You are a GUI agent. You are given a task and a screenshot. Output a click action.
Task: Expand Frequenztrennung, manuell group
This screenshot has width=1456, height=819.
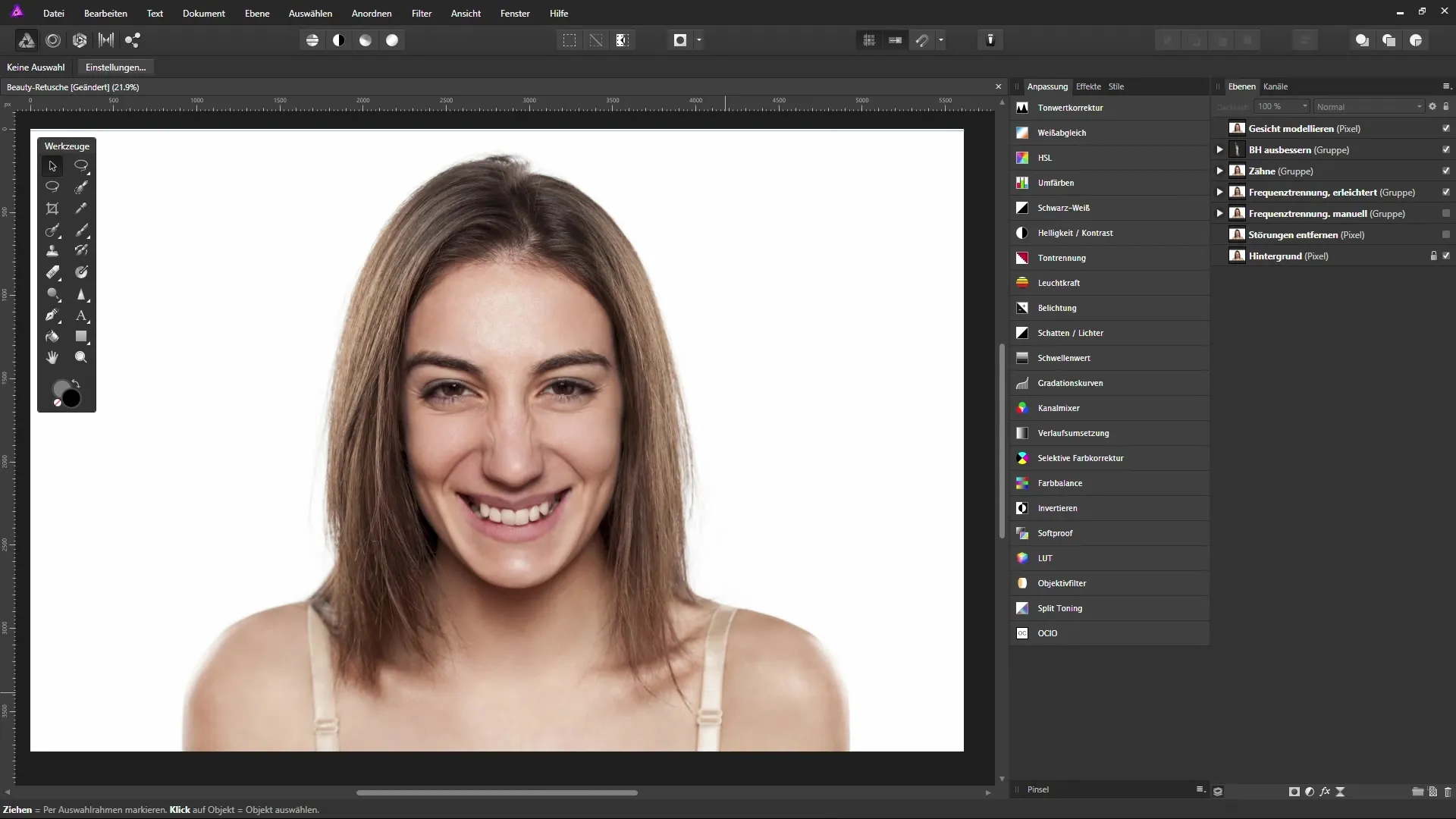point(1219,213)
